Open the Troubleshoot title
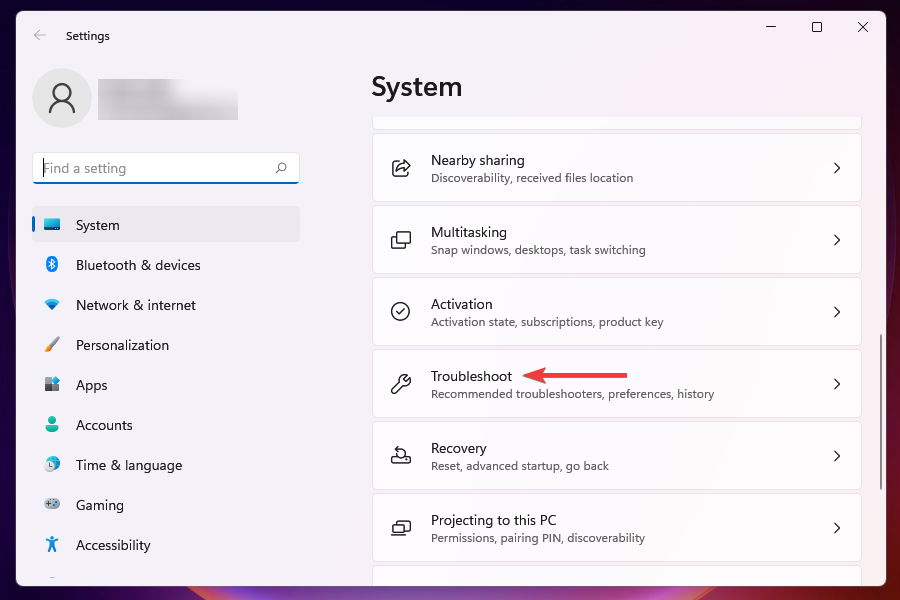The height and width of the screenshot is (600, 900). coord(471,376)
